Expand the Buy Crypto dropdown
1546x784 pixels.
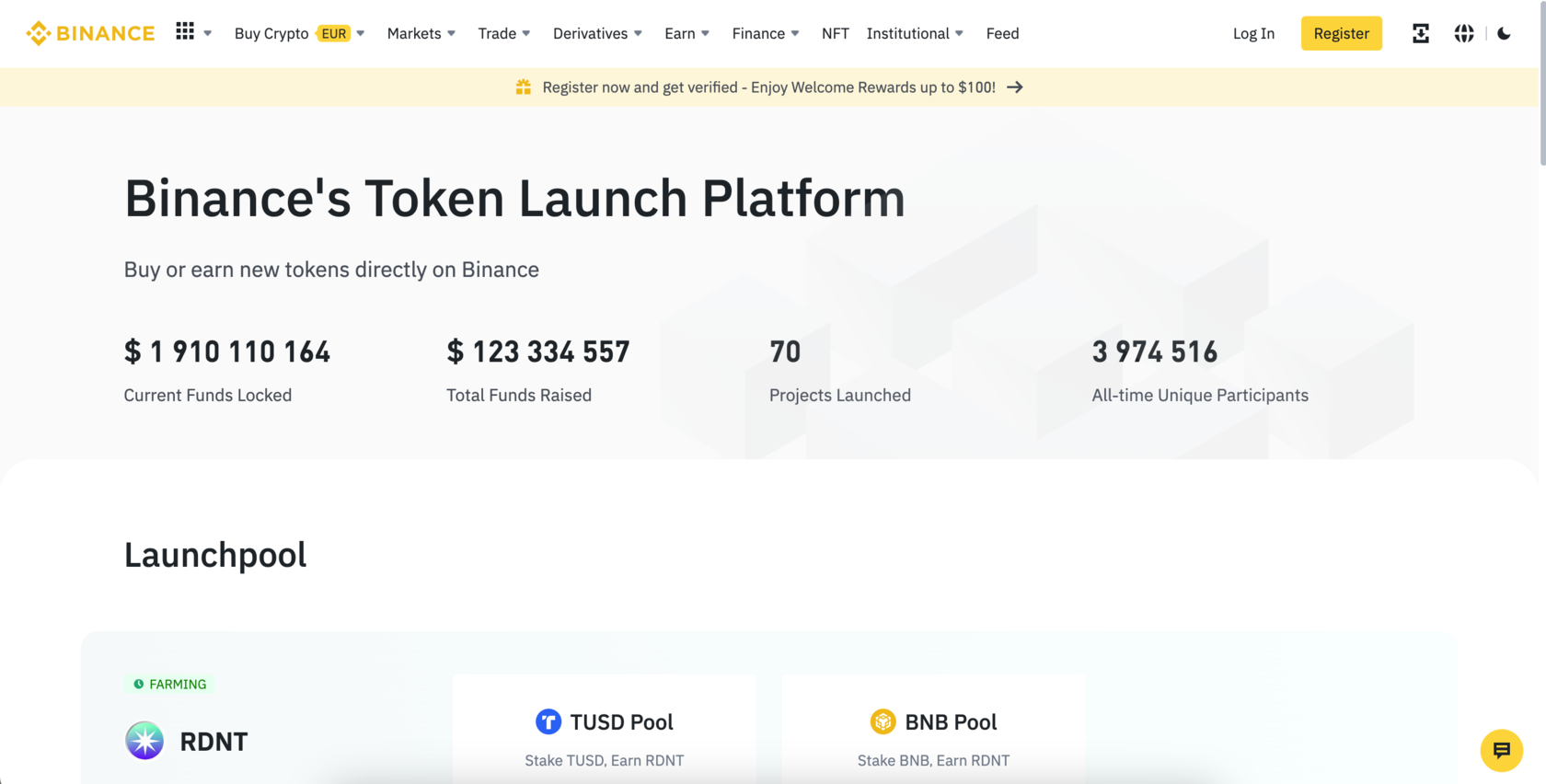(x=300, y=33)
